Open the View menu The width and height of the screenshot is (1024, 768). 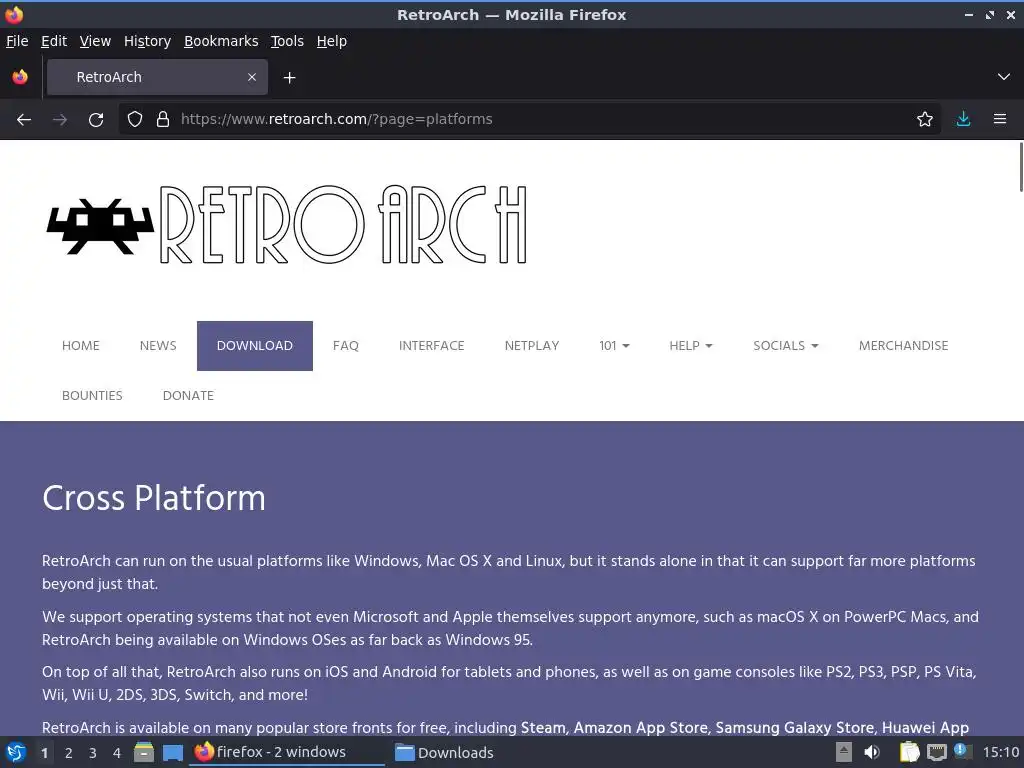[95, 41]
